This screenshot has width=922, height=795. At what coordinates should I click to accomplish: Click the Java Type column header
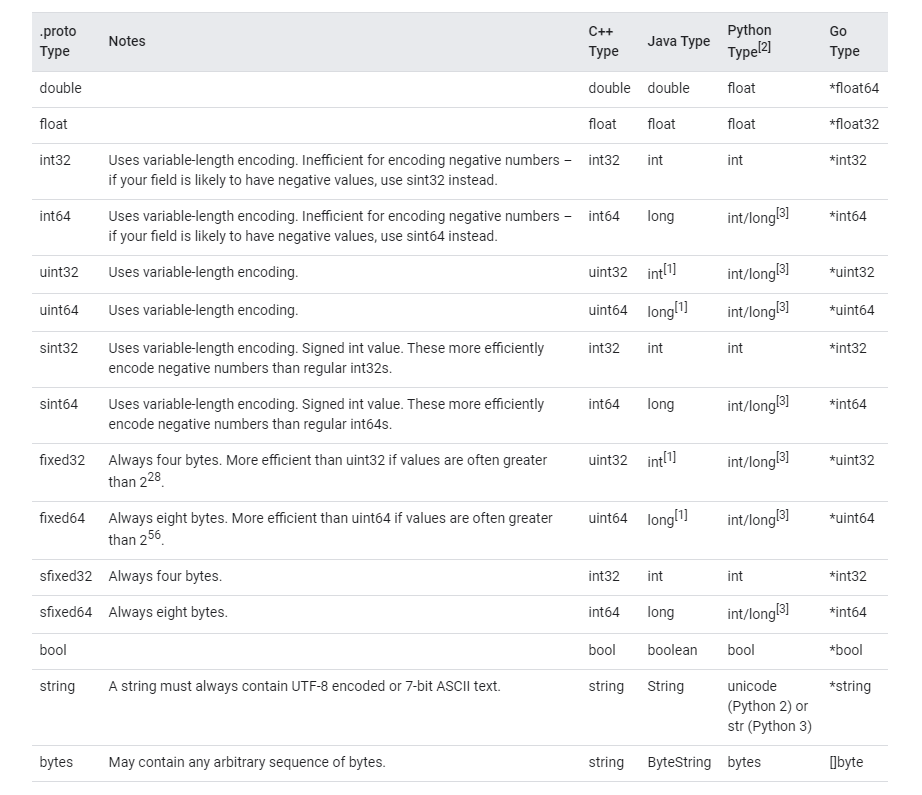click(678, 41)
